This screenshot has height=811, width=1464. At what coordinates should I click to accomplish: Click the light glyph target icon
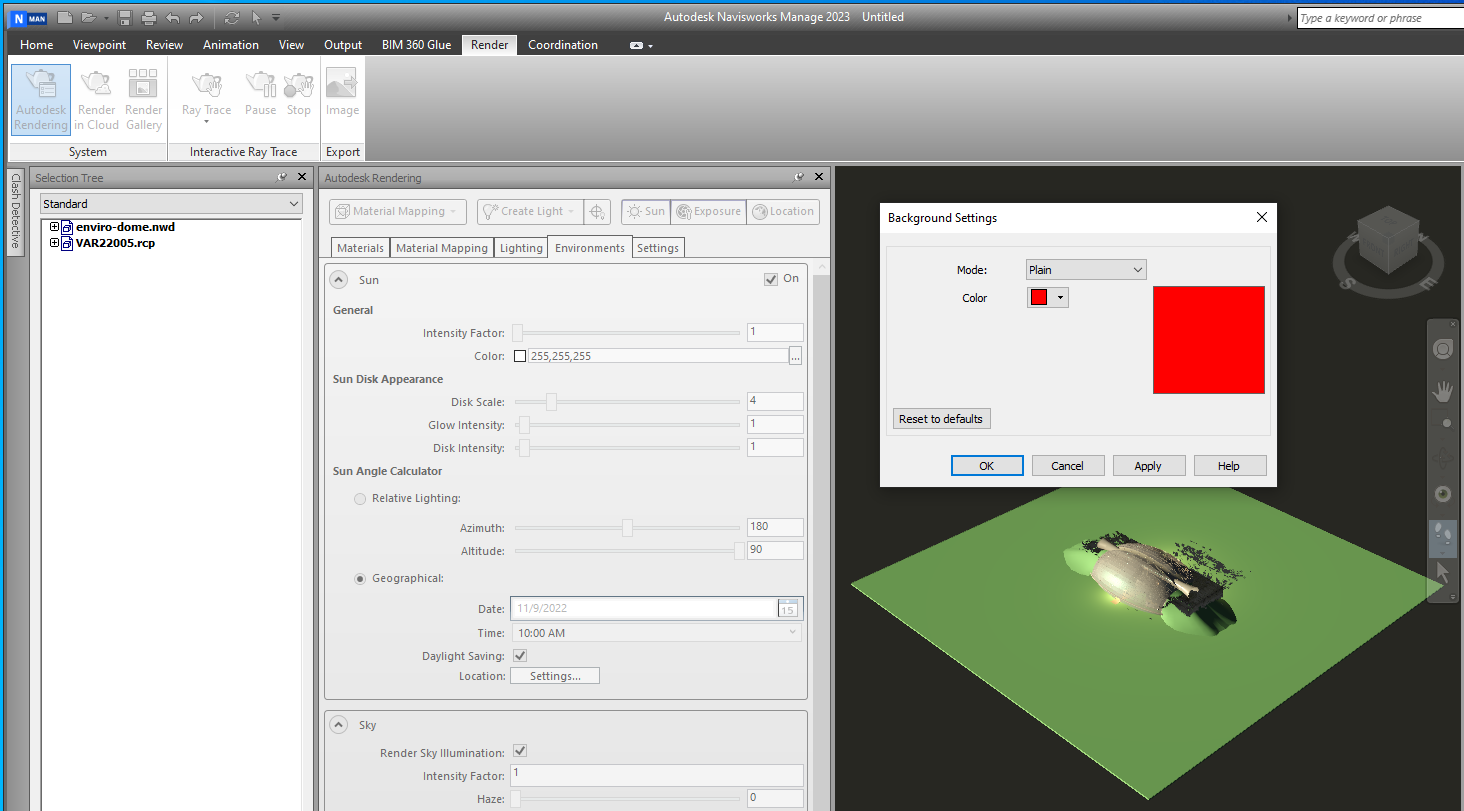click(x=597, y=211)
